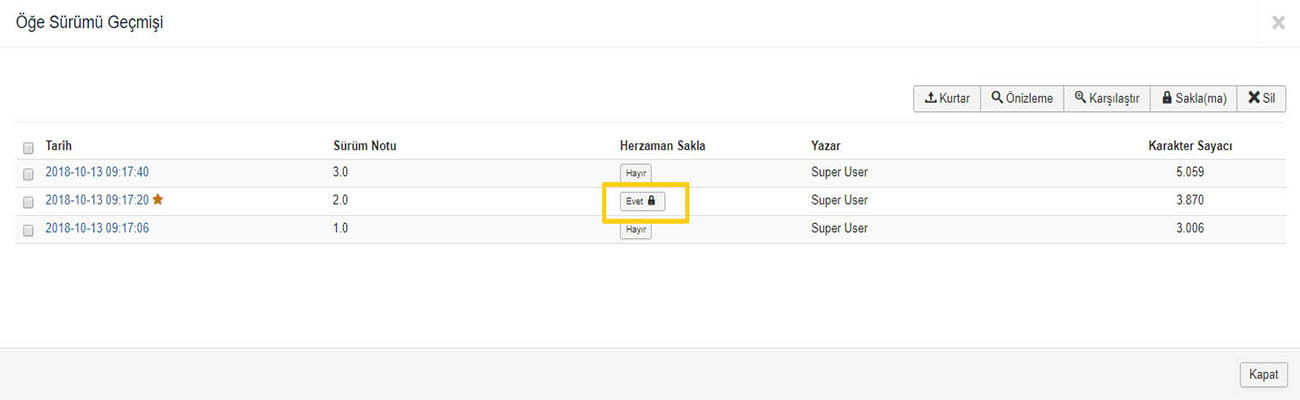The image size is (1300, 400).
Task: Click the Sil delete button
Action: coord(1260,98)
